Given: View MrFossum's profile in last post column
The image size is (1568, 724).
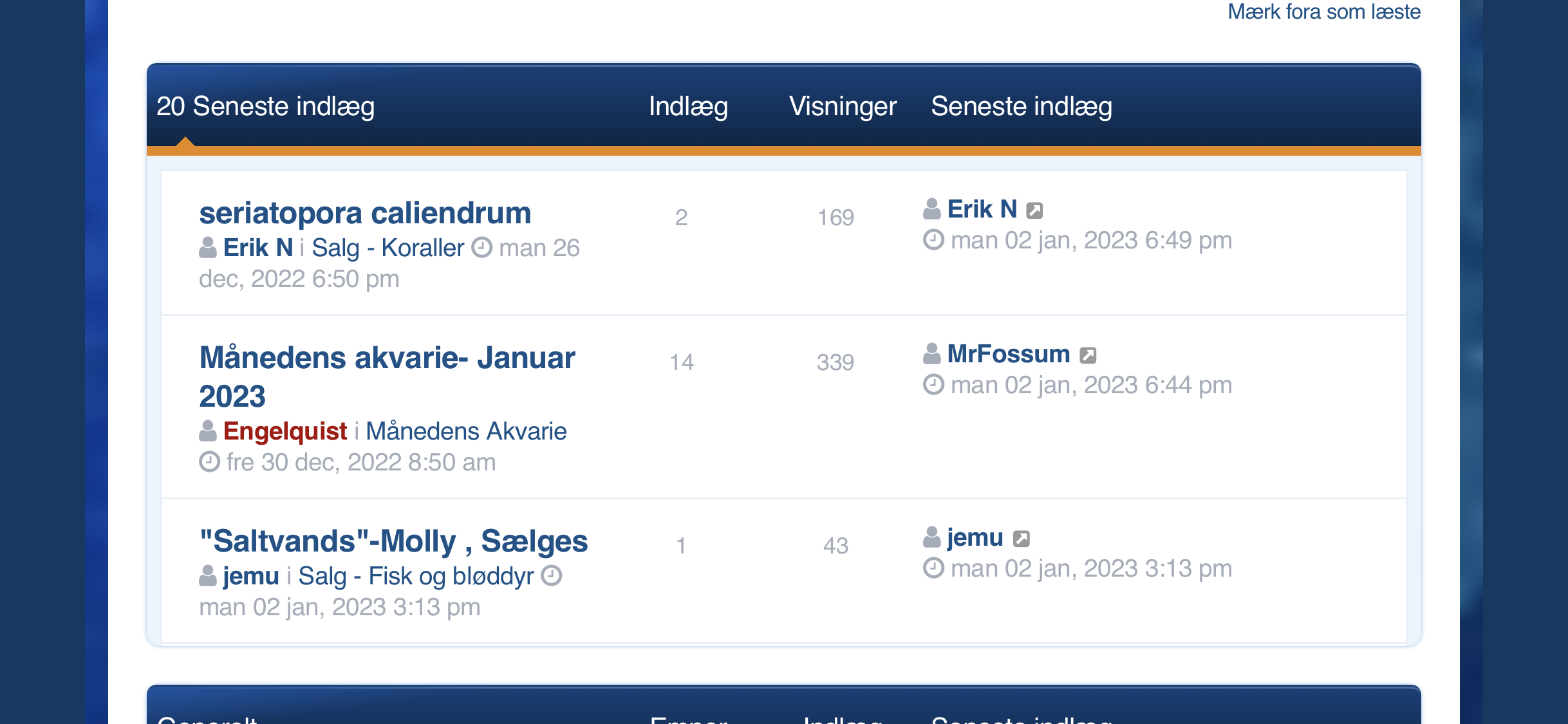Looking at the screenshot, I should point(1008,354).
